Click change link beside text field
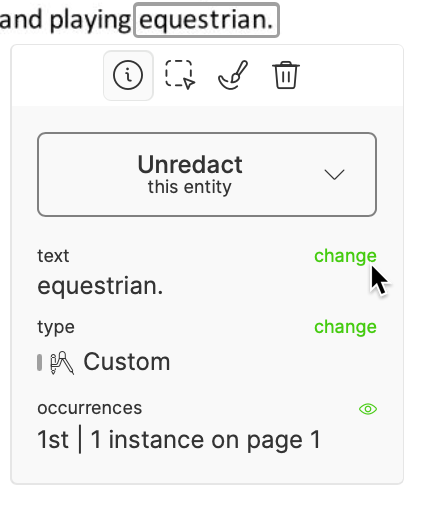Viewport: 430px width, 506px height. coord(345,256)
